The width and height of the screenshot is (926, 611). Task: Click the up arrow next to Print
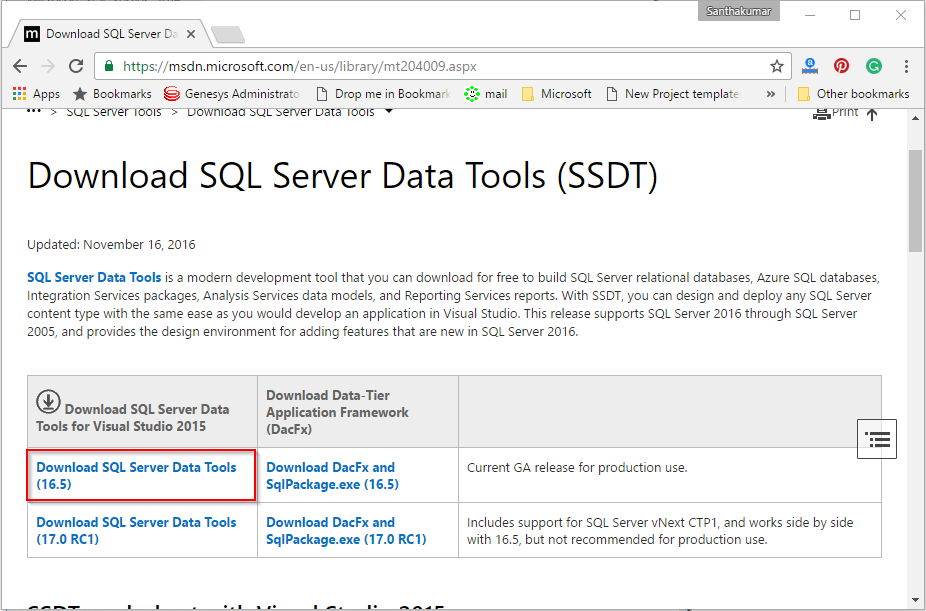pos(872,114)
